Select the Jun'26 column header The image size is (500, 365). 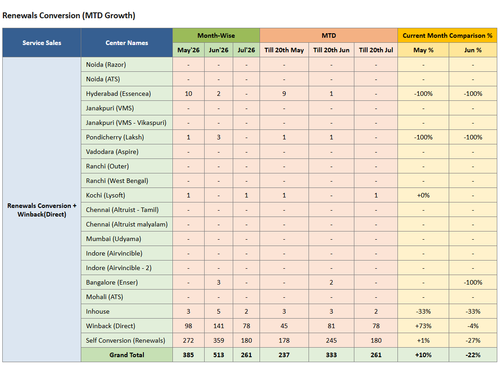(x=219, y=50)
